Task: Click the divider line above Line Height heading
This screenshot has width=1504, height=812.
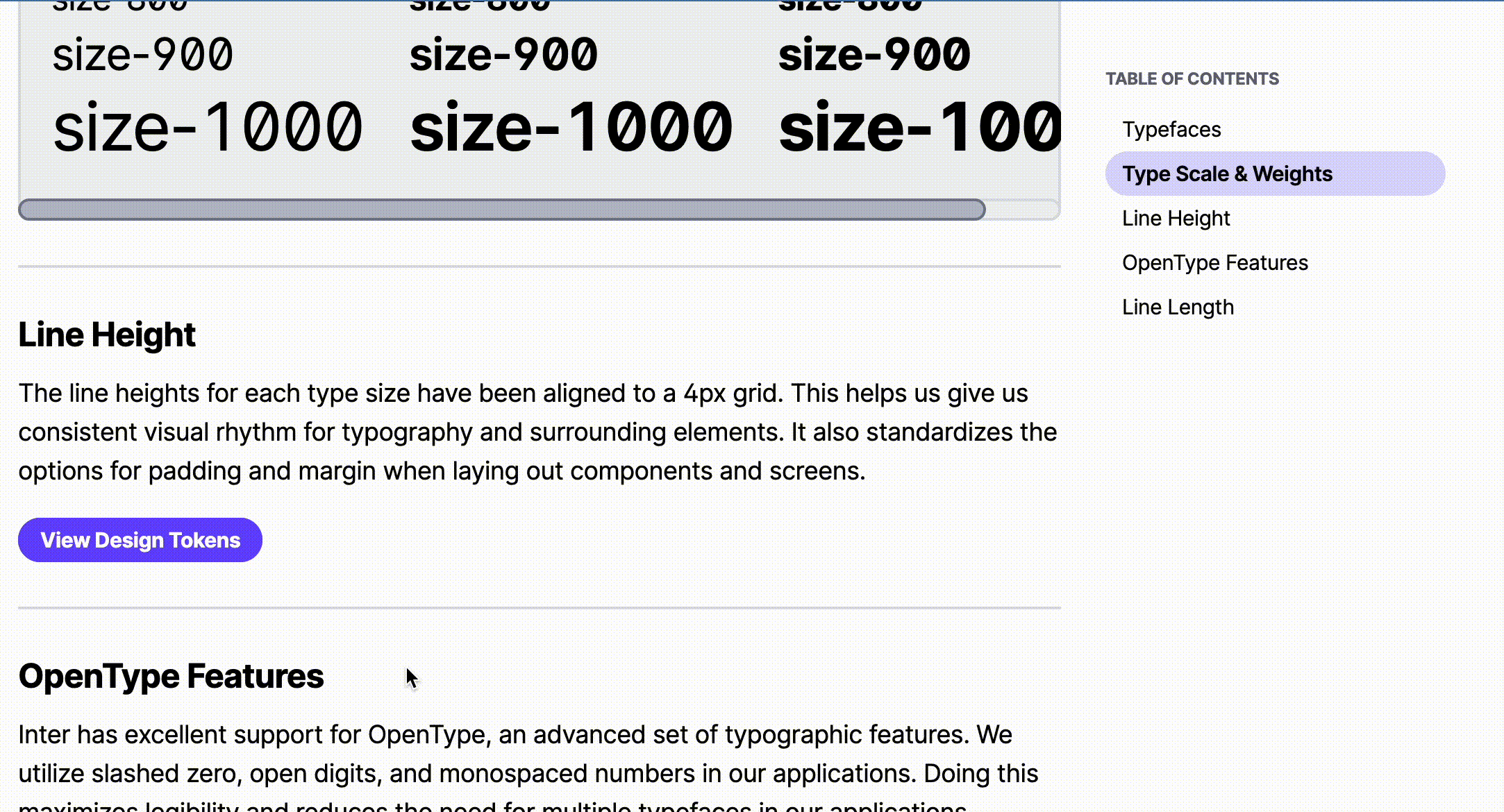Action: point(540,266)
